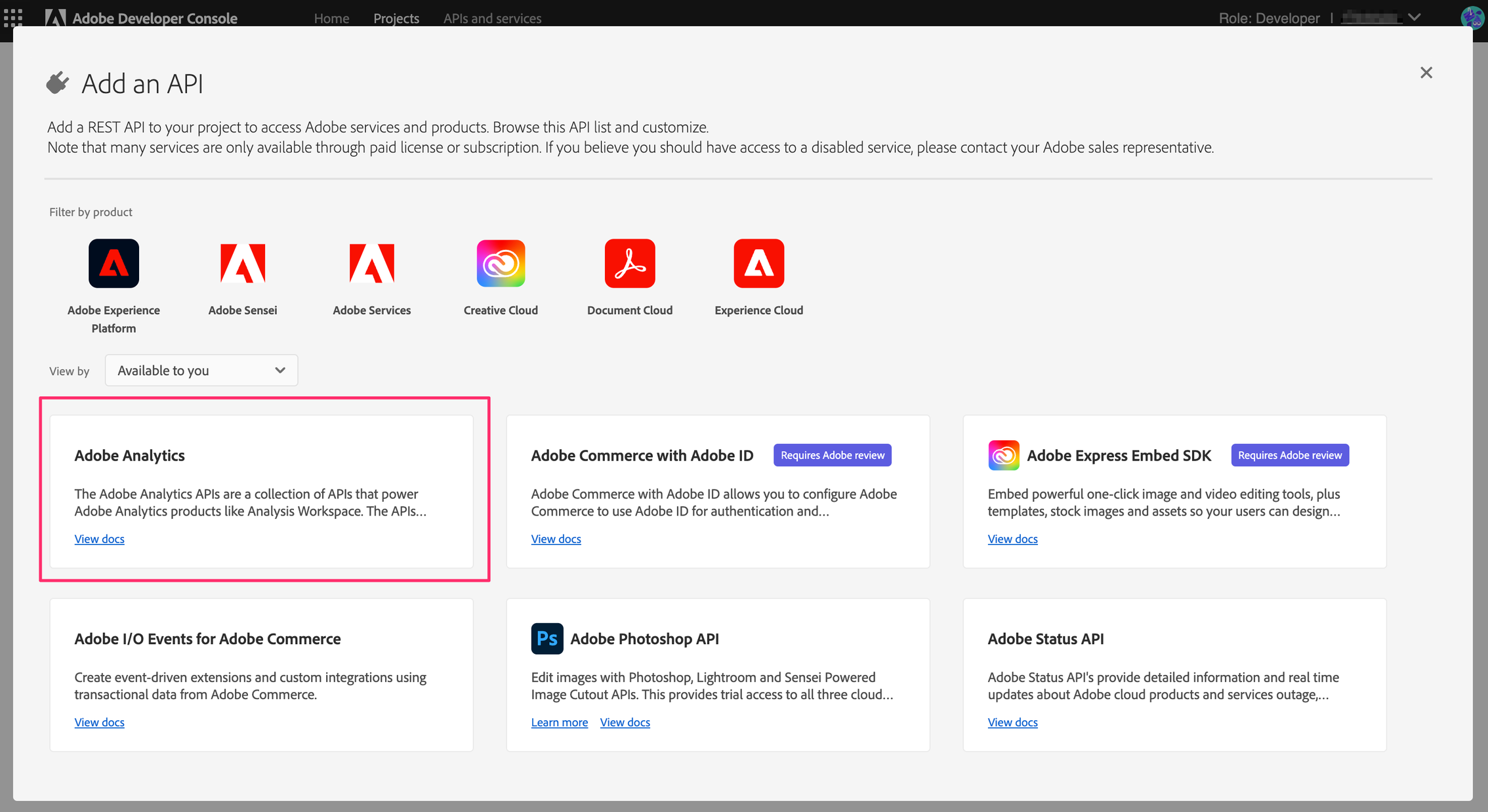This screenshot has height=812, width=1488.
Task: Select Adobe I/O Events for Adobe Commerce title
Action: tap(207, 639)
